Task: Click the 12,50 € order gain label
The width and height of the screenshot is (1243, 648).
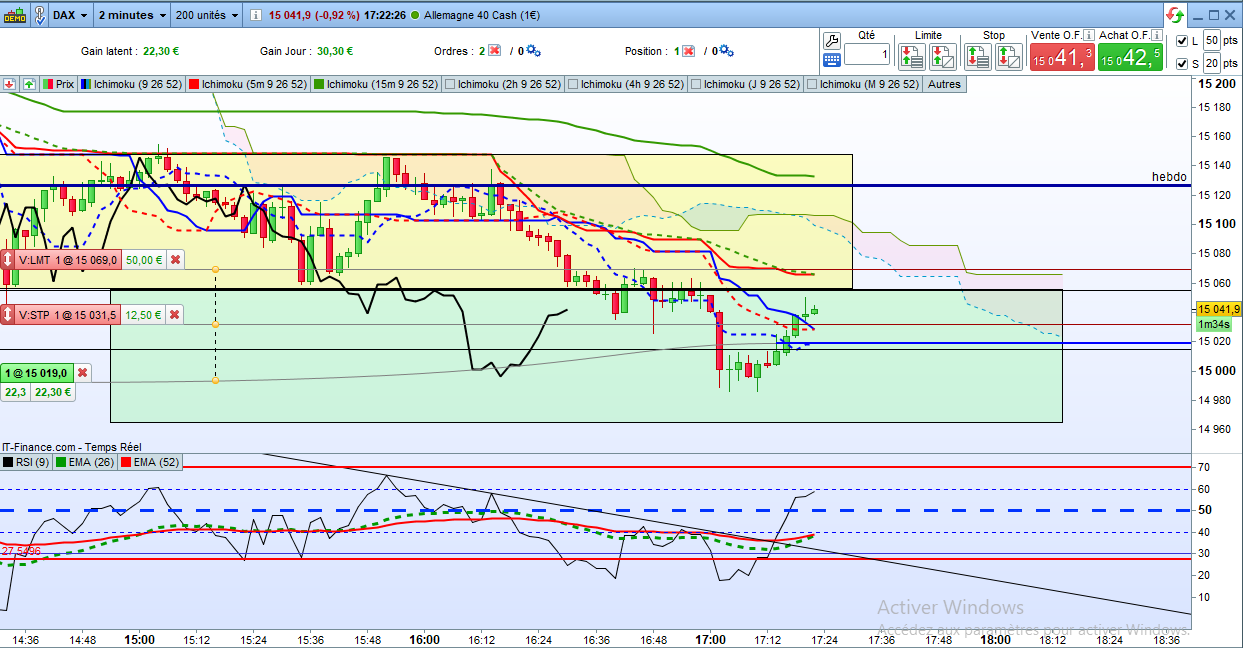Action: pos(144,315)
